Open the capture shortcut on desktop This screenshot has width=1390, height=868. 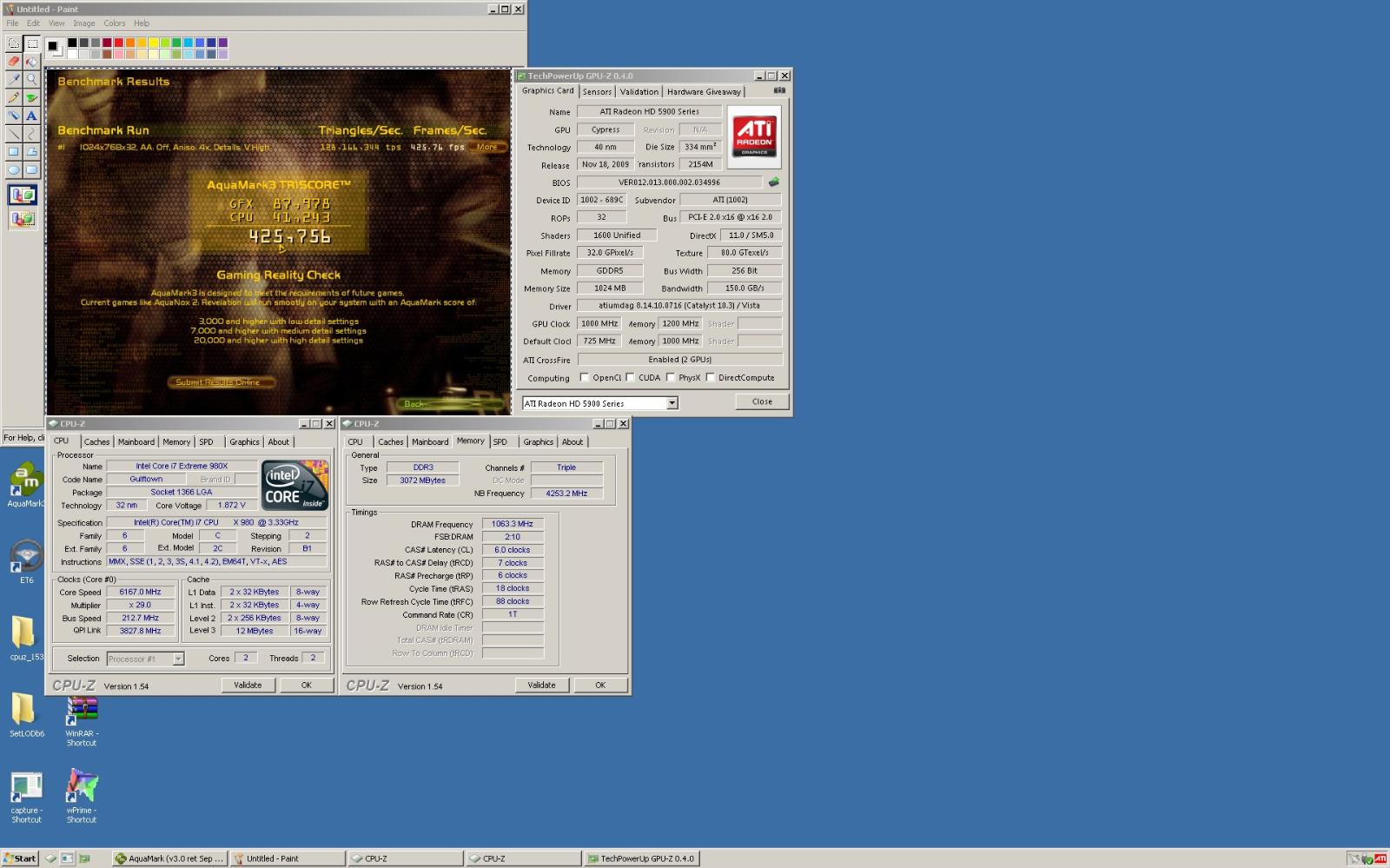tap(26, 796)
